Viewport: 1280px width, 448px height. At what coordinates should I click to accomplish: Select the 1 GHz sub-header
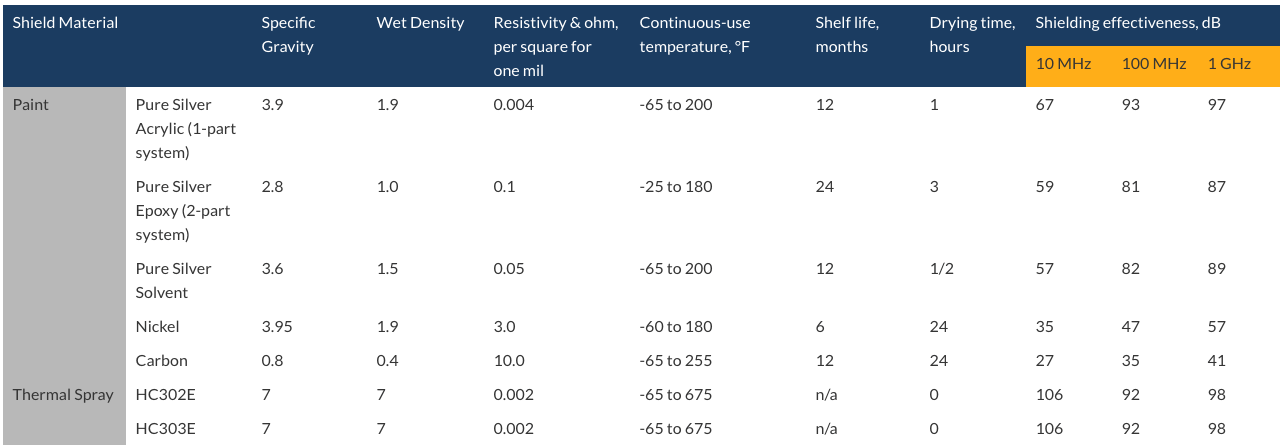[x=1229, y=64]
